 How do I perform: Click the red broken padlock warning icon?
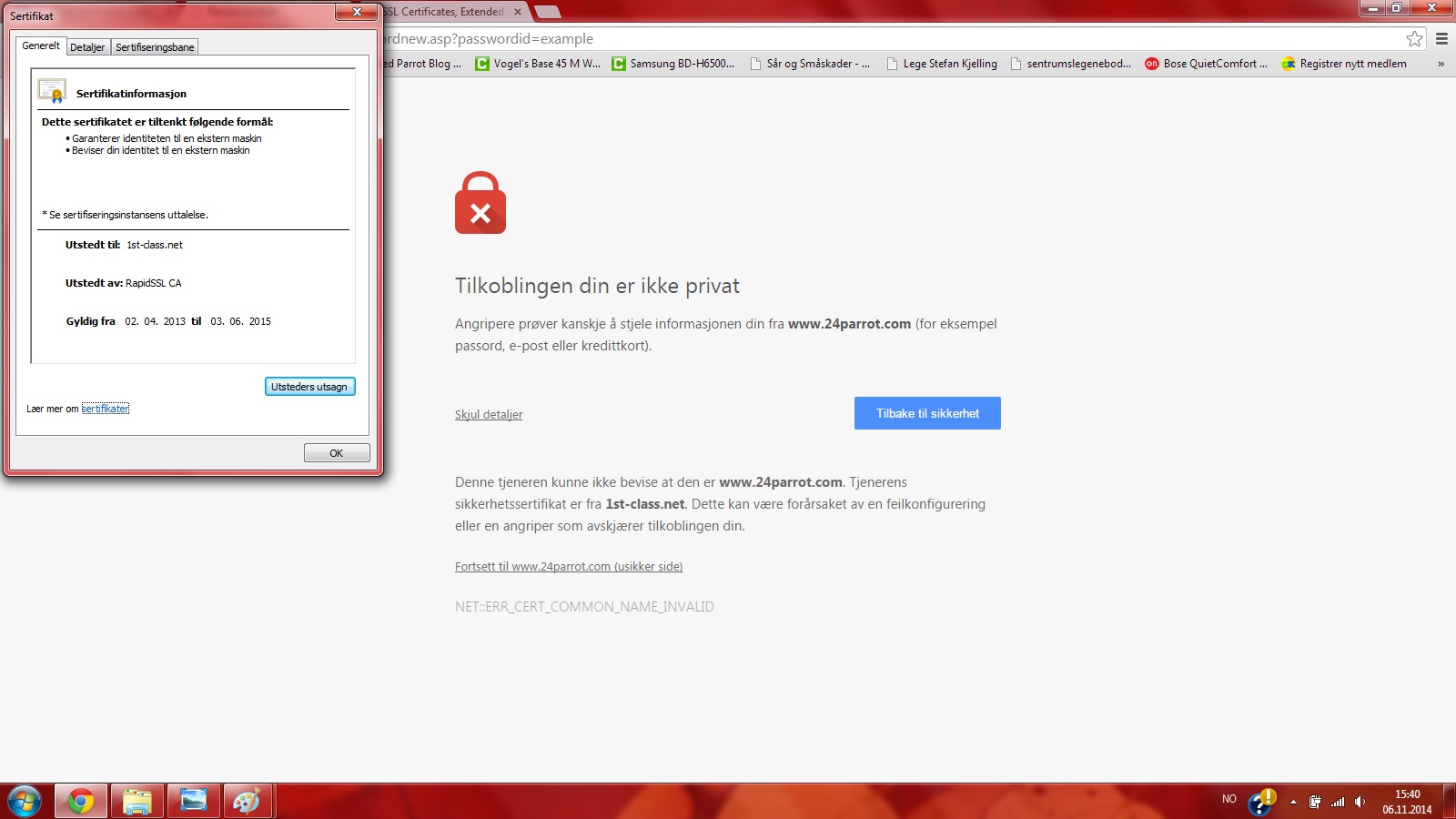(x=480, y=203)
